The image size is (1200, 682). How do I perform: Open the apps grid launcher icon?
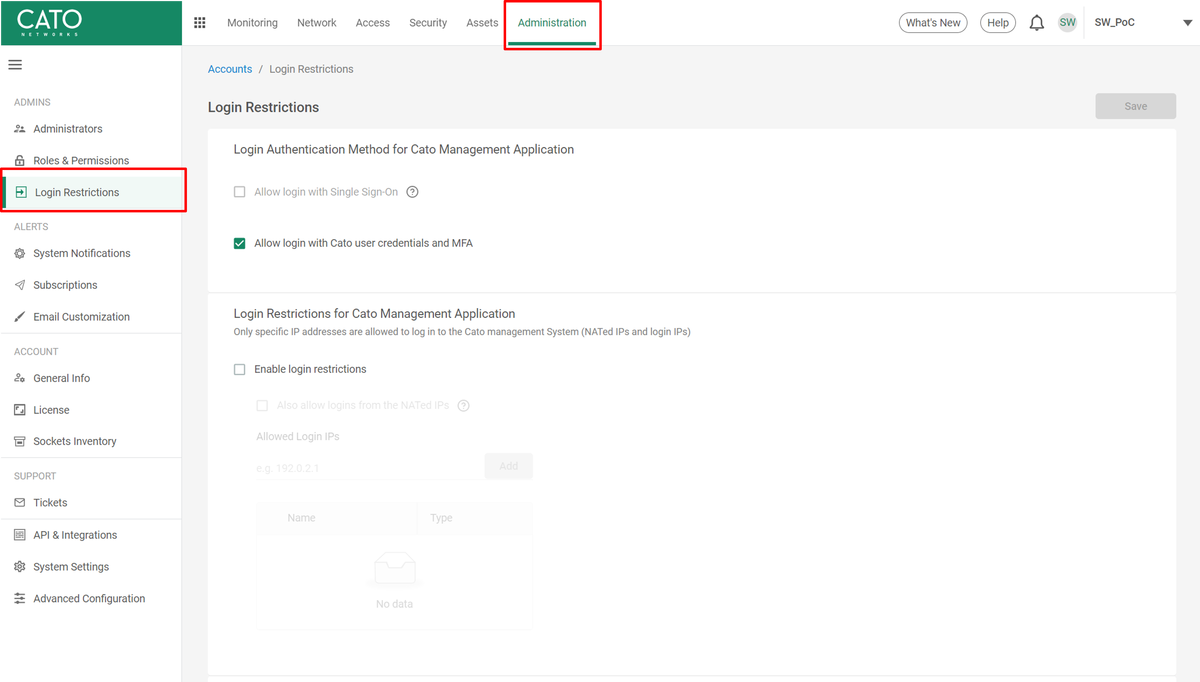tap(199, 23)
